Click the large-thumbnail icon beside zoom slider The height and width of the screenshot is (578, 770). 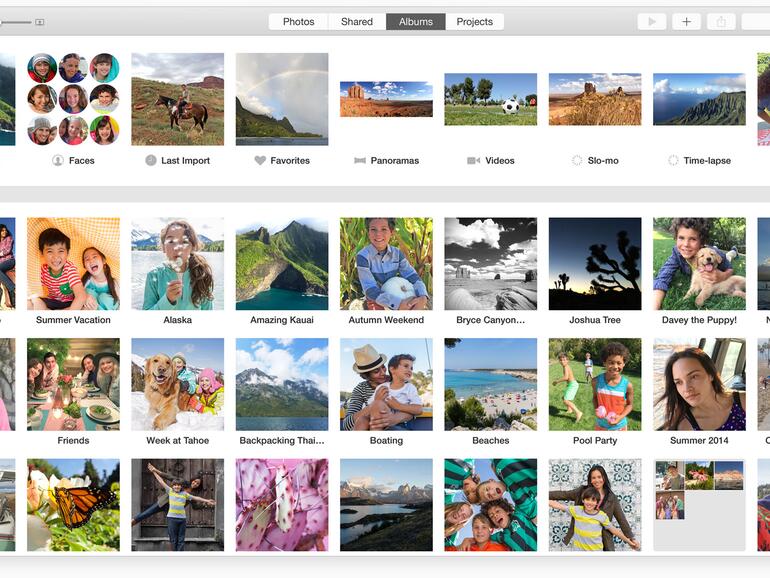click(x=40, y=22)
